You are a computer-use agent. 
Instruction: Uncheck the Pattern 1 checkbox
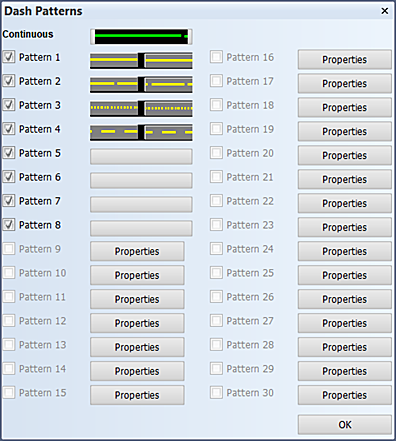[9, 57]
